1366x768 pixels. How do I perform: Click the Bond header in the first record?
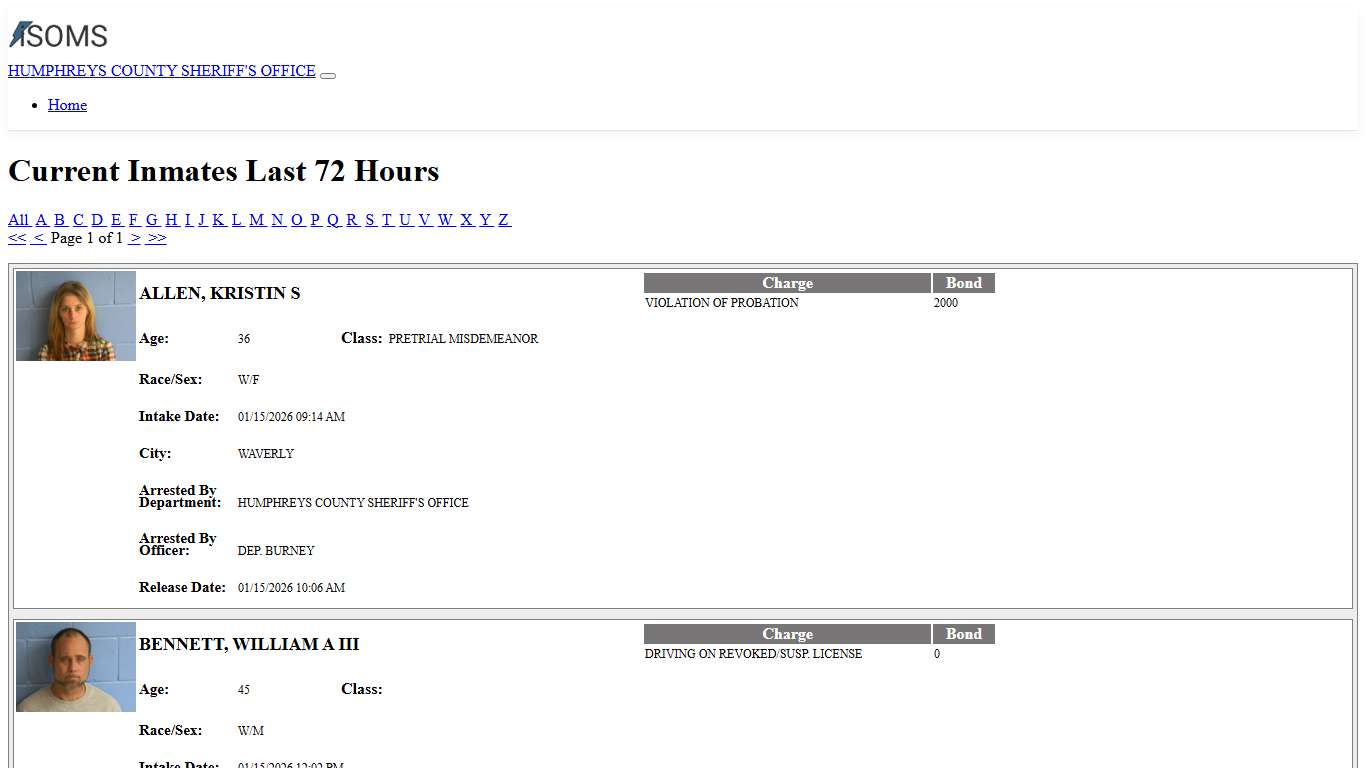(963, 283)
